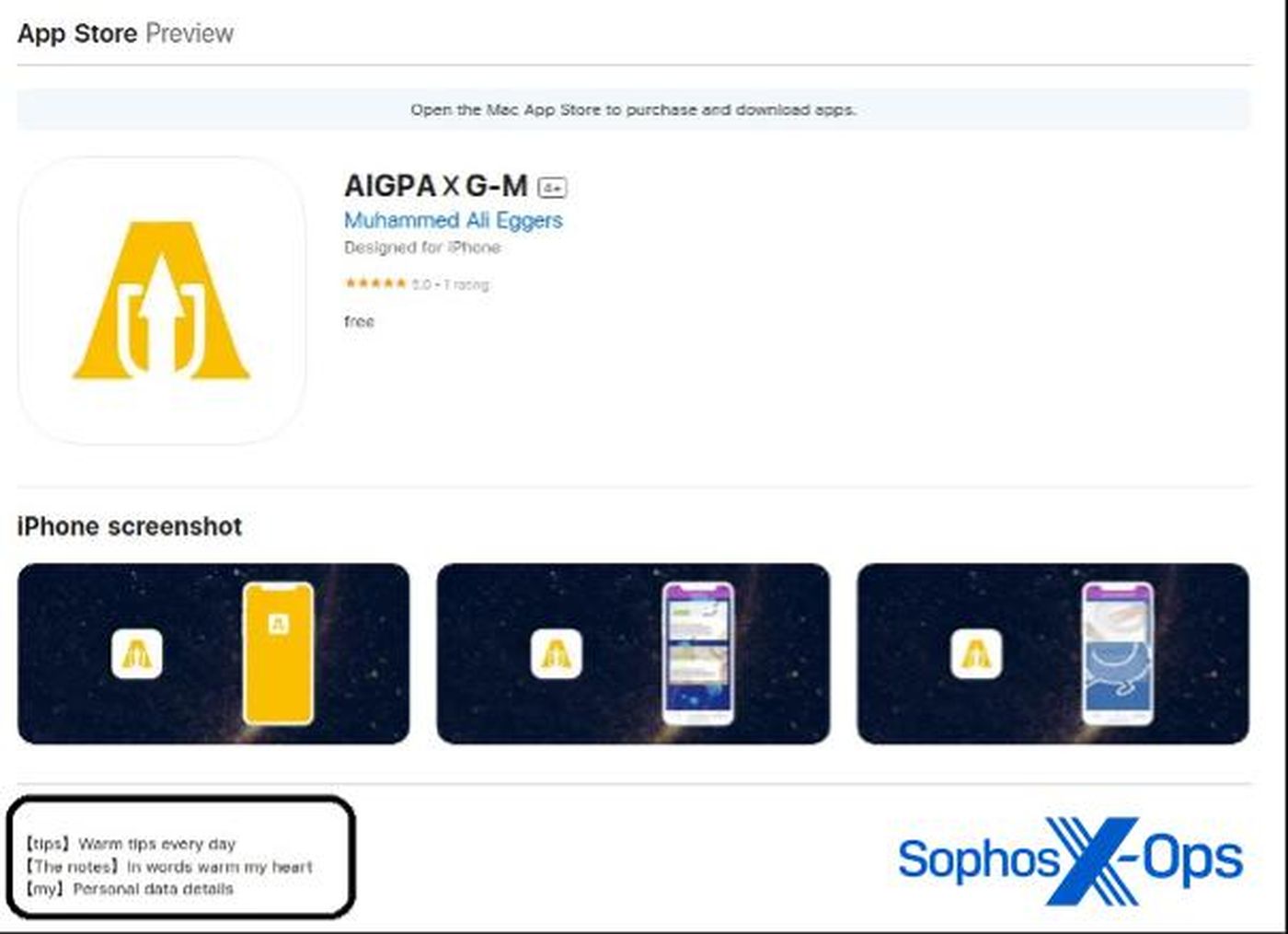Open developer link Muhammed Ali Eggers
The image size is (1288, 934).
[453, 221]
